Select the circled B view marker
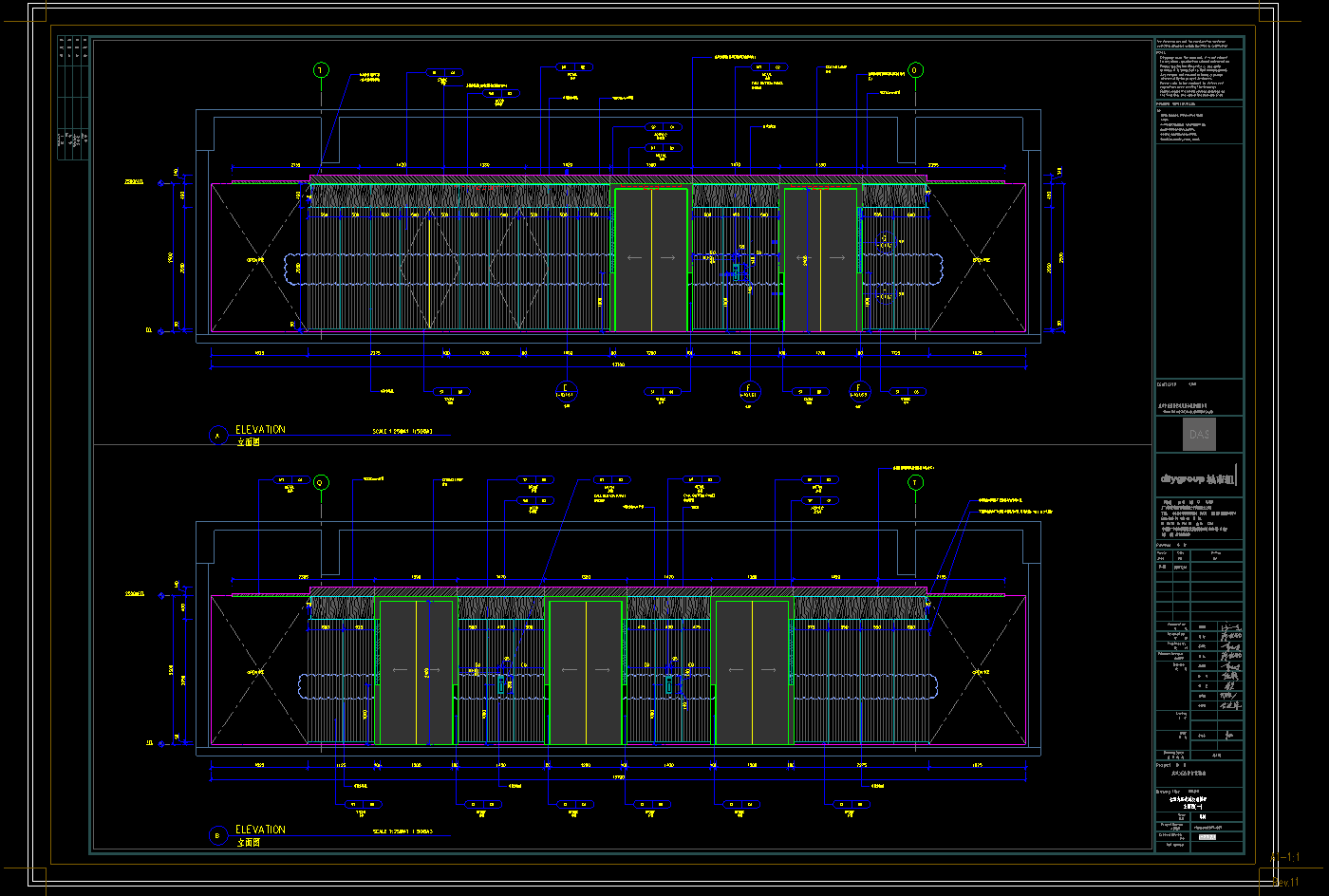The width and height of the screenshot is (1329, 896). click(217, 836)
